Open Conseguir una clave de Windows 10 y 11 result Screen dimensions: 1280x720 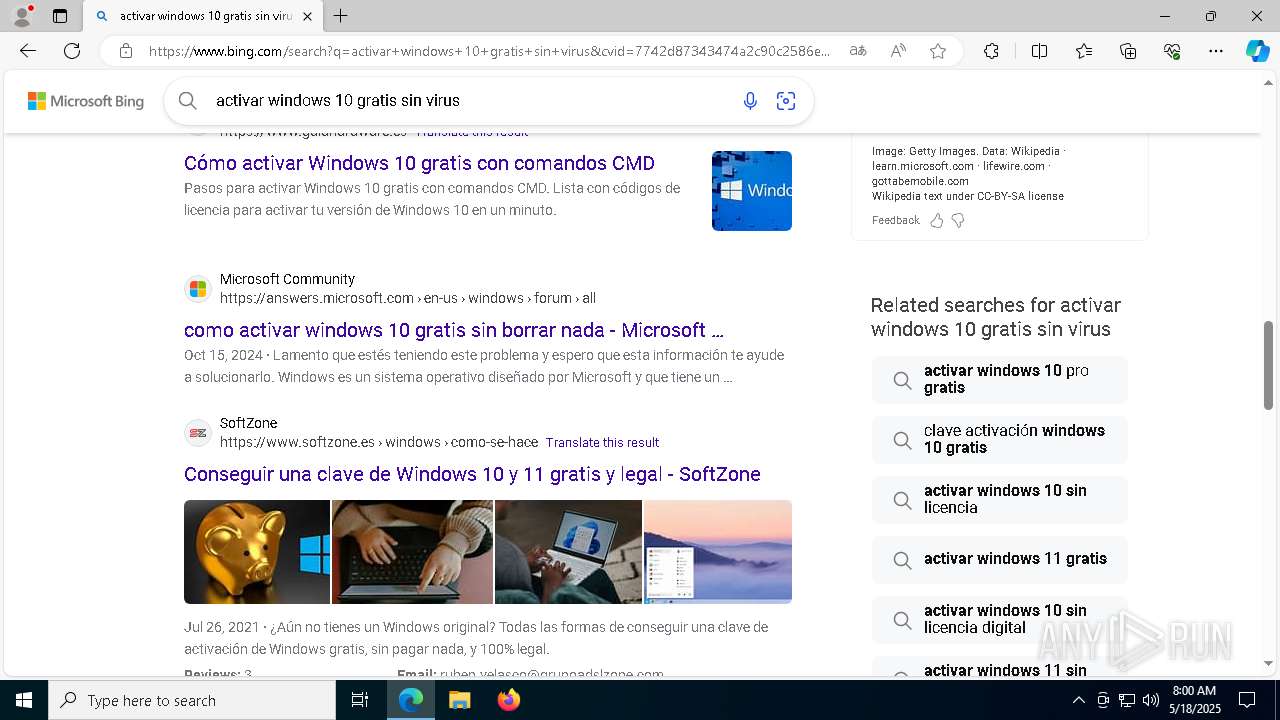pyautogui.click(x=472, y=474)
